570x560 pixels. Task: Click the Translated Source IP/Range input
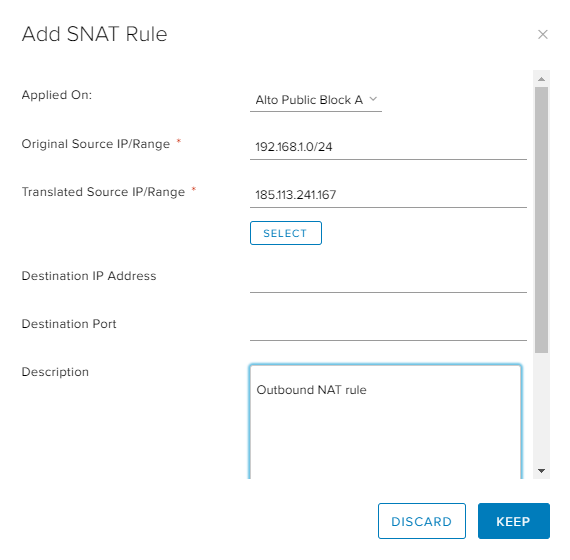coord(388,195)
